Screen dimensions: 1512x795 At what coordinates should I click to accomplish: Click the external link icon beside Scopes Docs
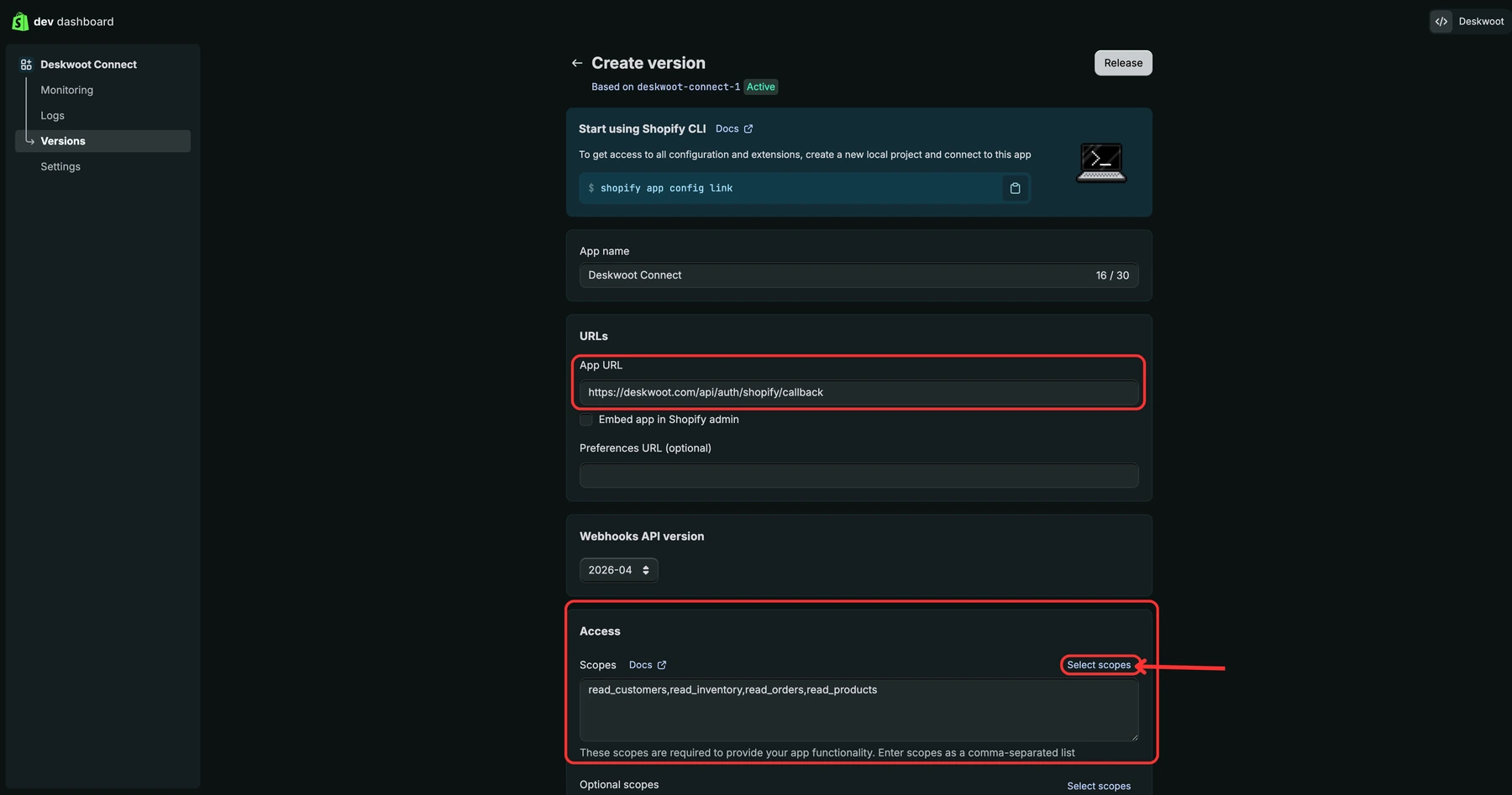pos(662,665)
